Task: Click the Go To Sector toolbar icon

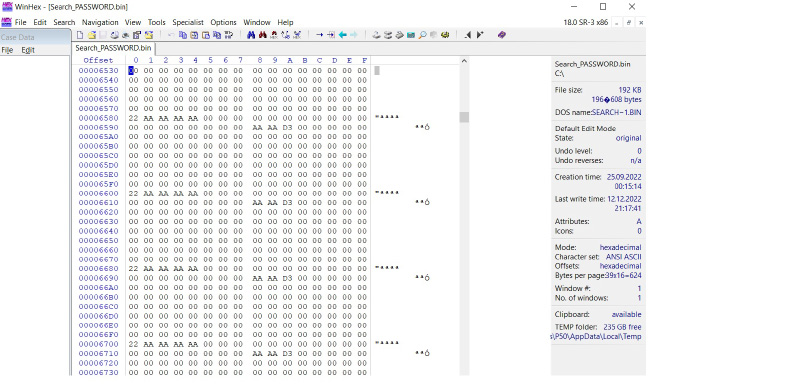Action: pyautogui.click(x=331, y=35)
